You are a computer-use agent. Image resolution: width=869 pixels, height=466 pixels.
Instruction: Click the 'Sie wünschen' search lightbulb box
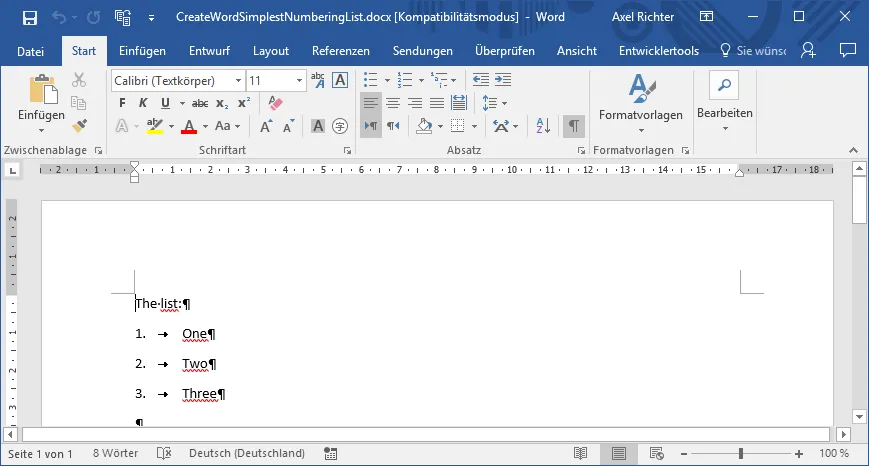753,51
